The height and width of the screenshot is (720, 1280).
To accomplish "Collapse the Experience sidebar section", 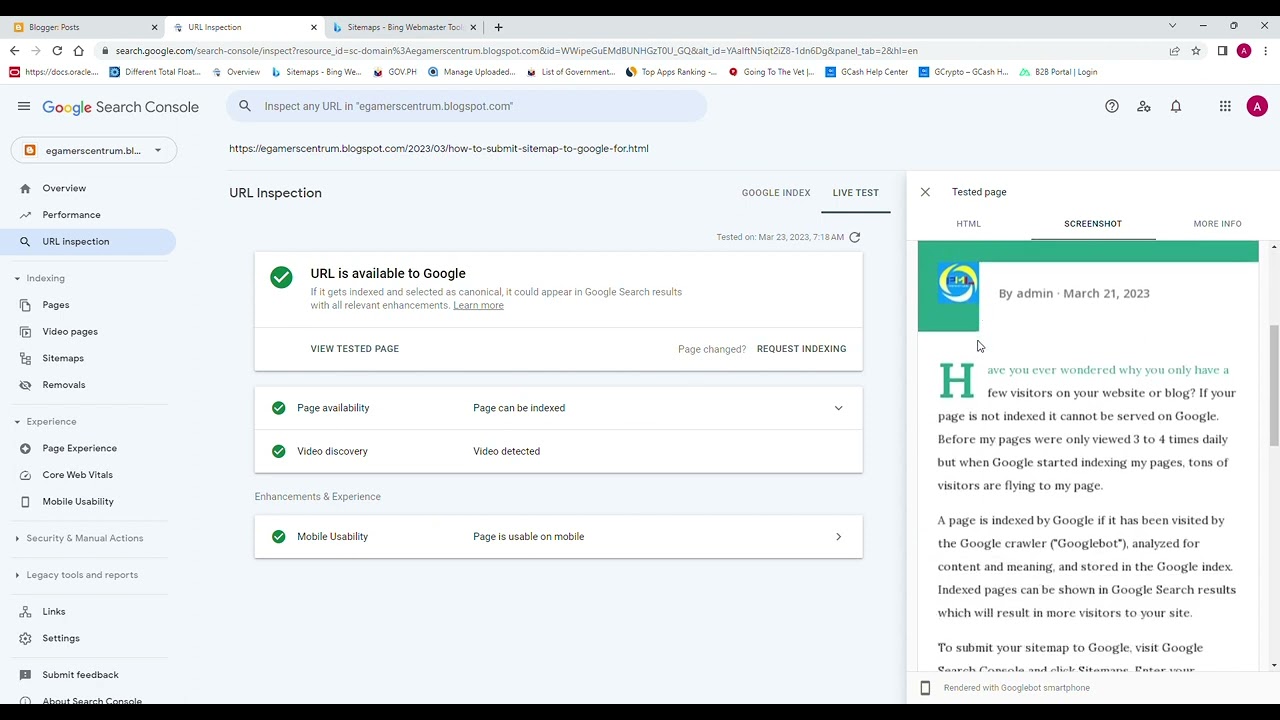I will click(17, 422).
